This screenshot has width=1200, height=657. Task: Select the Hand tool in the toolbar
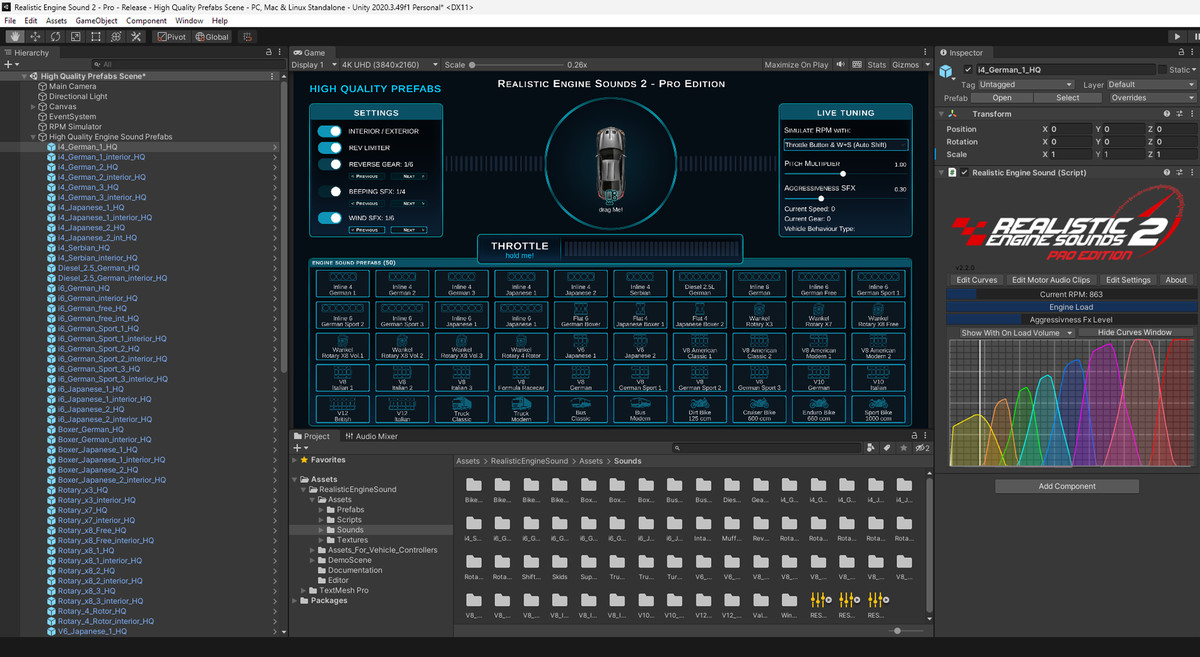click(15, 36)
